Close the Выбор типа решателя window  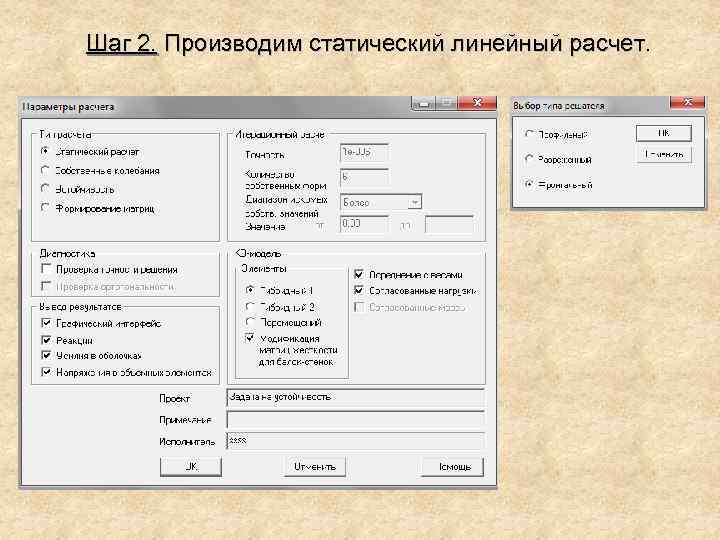click(687, 102)
